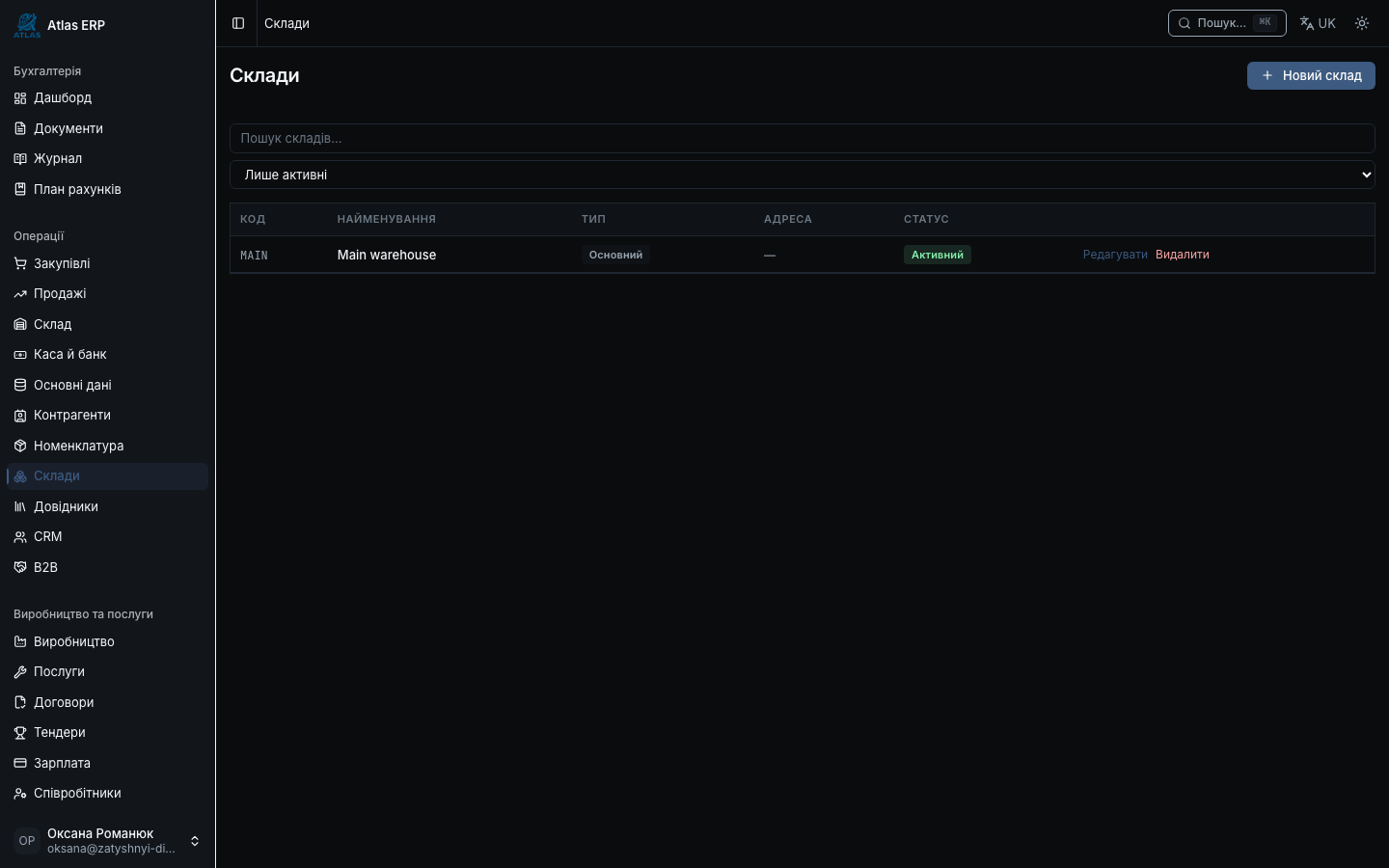Viewport: 1389px width, 868px height.
Task: Click the Склади breadcrumb in top bar
Action: pos(286,23)
